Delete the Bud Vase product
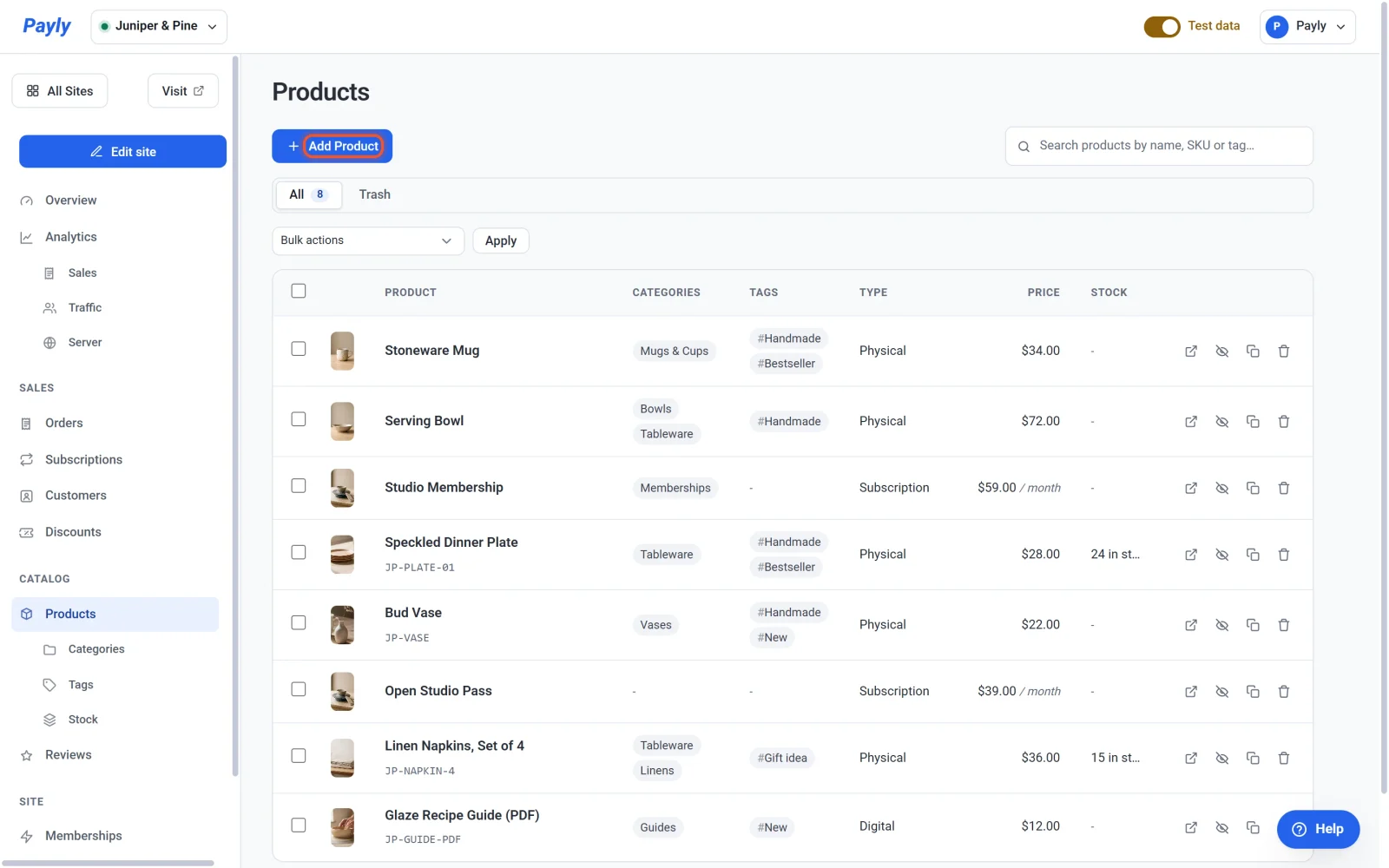This screenshot has width=1389, height=868. [1284, 625]
